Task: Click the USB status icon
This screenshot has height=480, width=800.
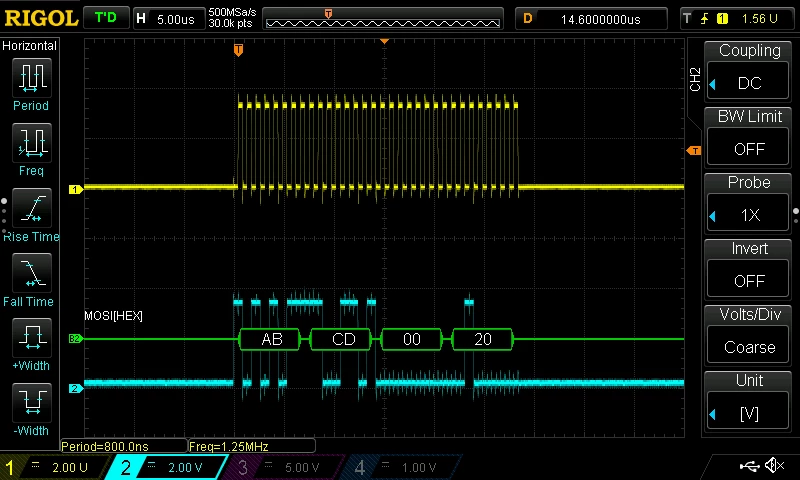Action: pyautogui.click(x=749, y=465)
